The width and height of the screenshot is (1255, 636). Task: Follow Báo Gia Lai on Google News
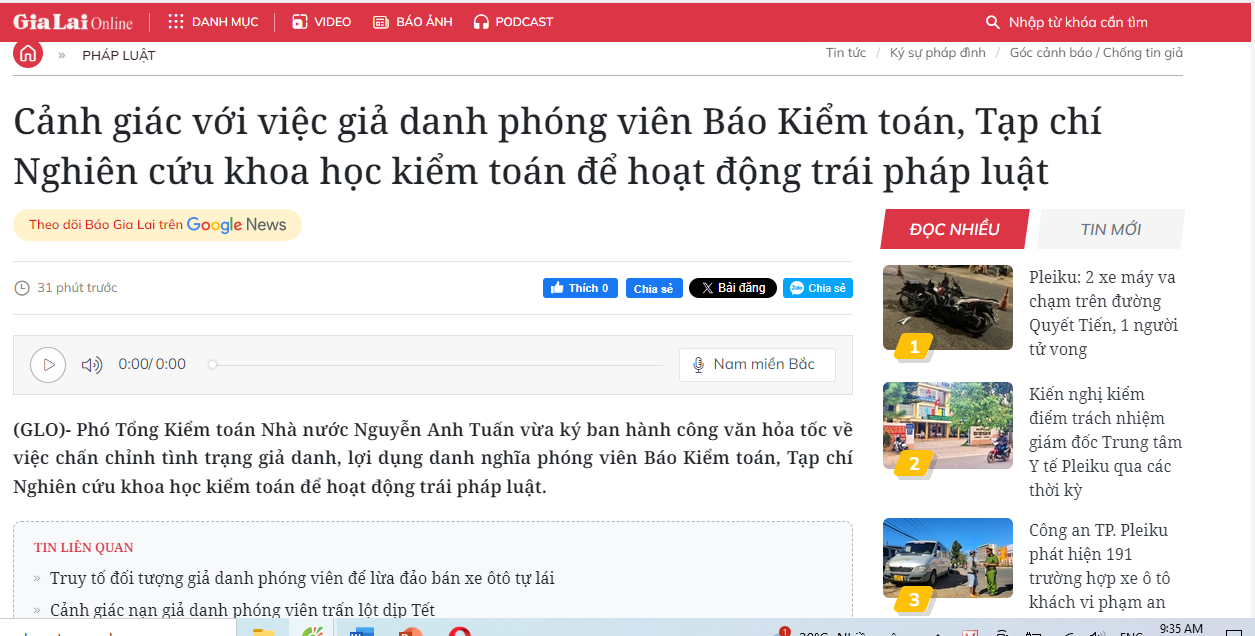[157, 225]
